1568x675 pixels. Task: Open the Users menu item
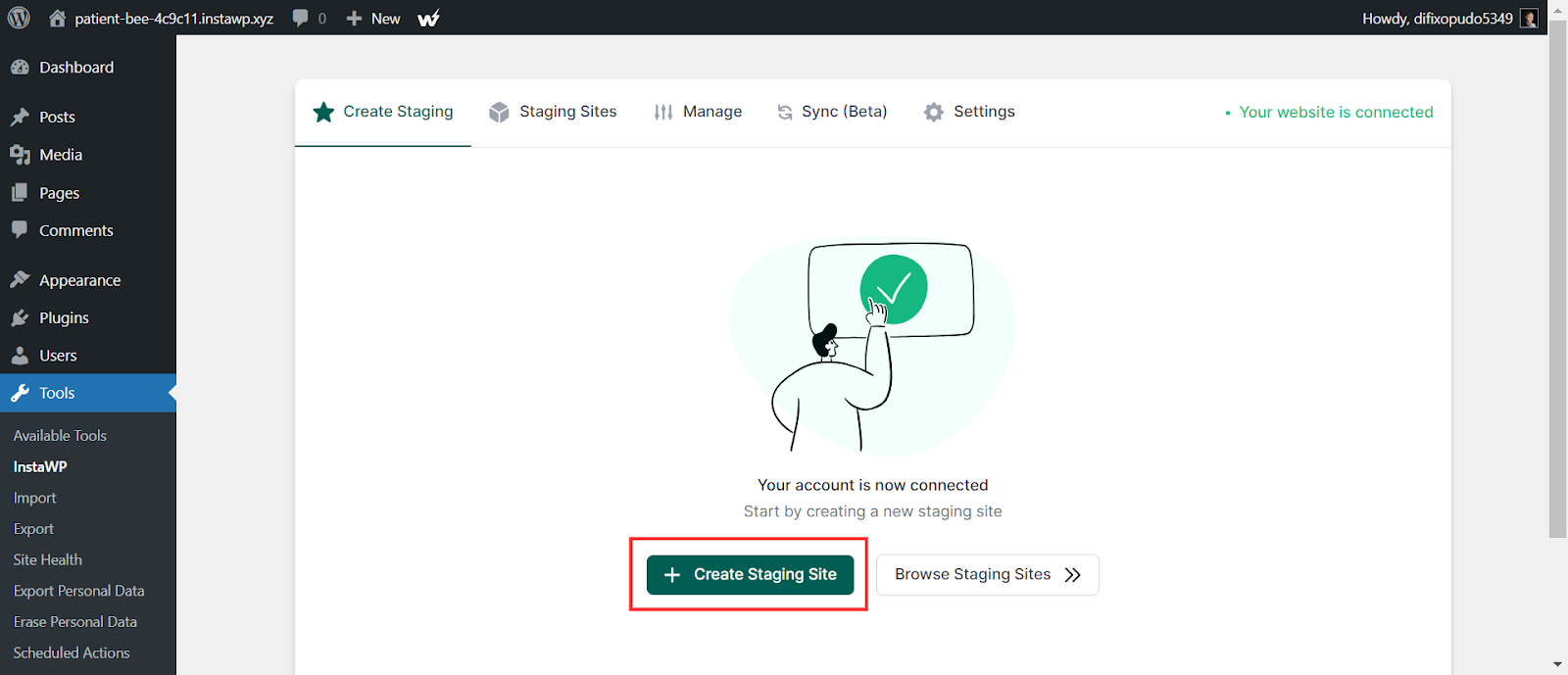[88, 356]
